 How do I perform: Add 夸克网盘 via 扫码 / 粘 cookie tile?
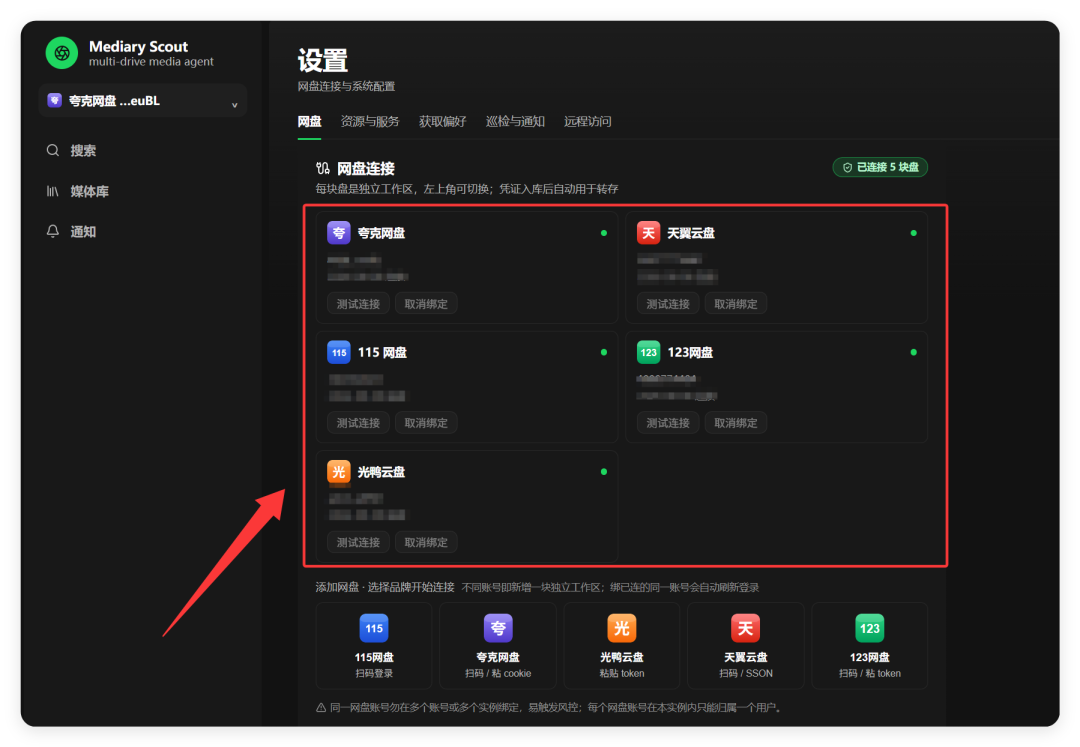pos(498,646)
